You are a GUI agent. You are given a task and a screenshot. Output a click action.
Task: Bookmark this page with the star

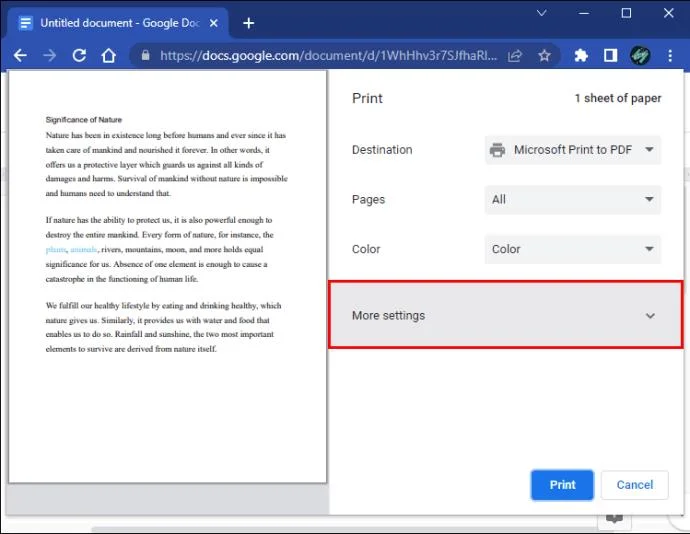coord(544,55)
